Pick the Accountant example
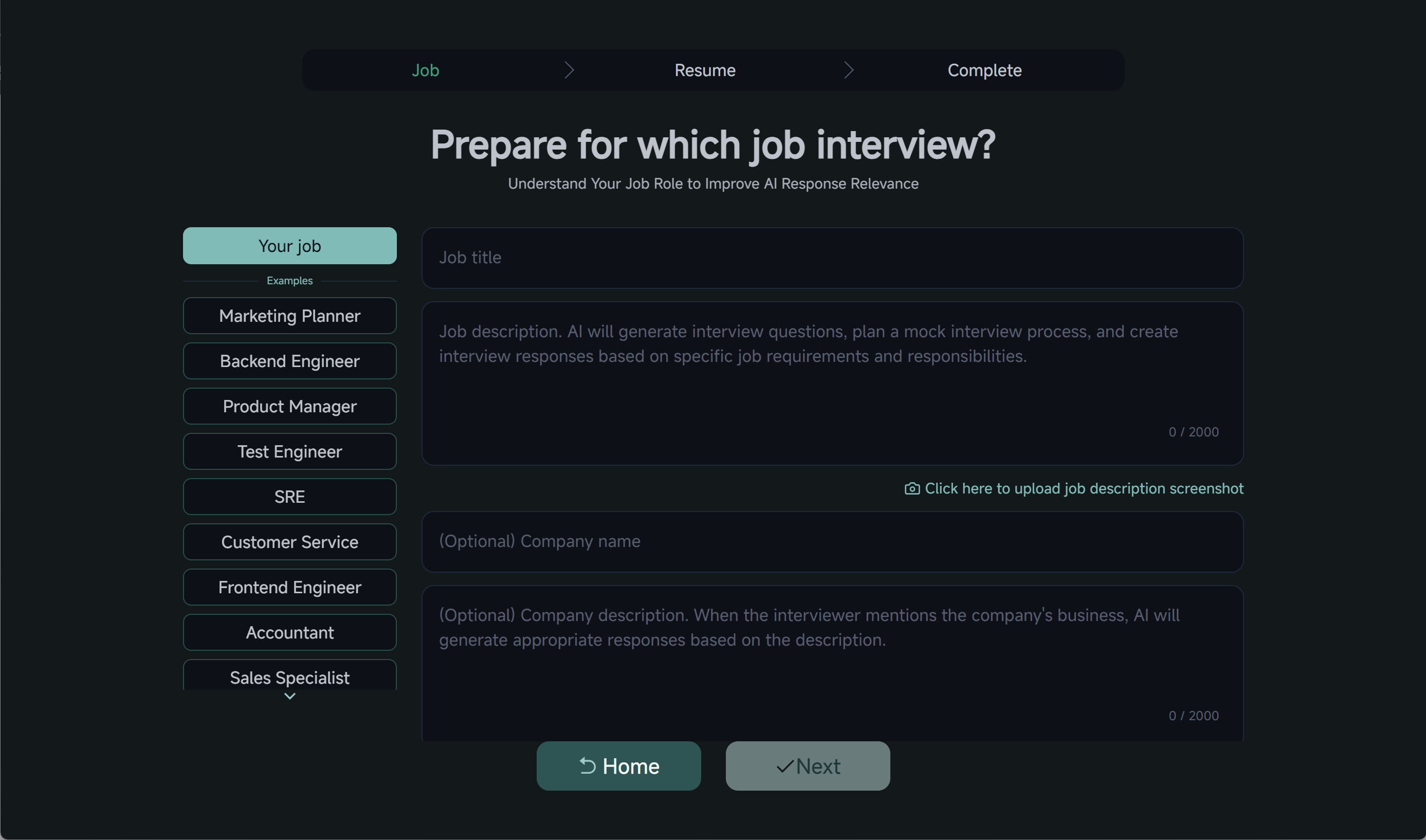The image size is (1426, 840). coord(290,633)
